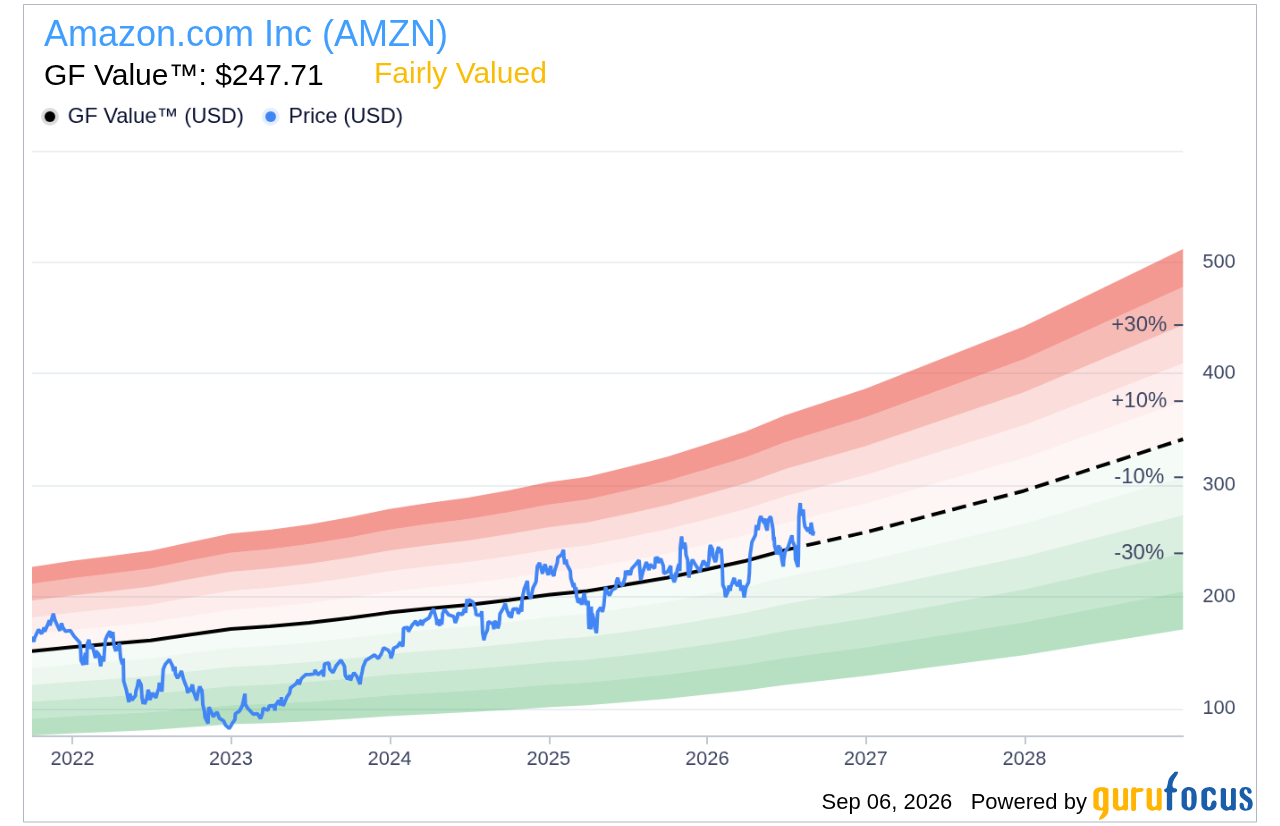Viewport: 1280px width, 826px height.
Task: Click the 2023 x-axis label
Action: pyautogui.click(x=231, y=758)
